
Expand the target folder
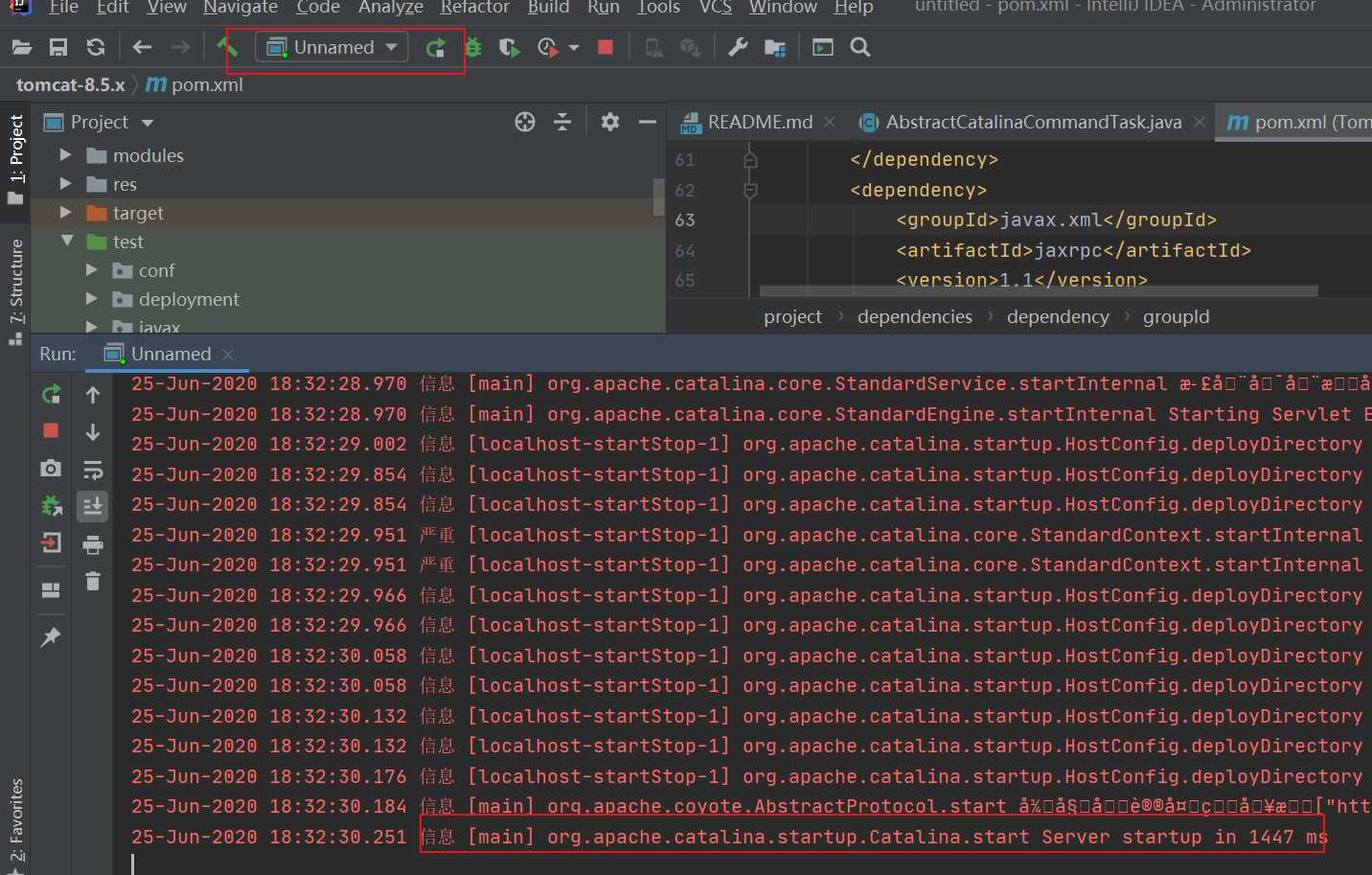click(65, 212)
